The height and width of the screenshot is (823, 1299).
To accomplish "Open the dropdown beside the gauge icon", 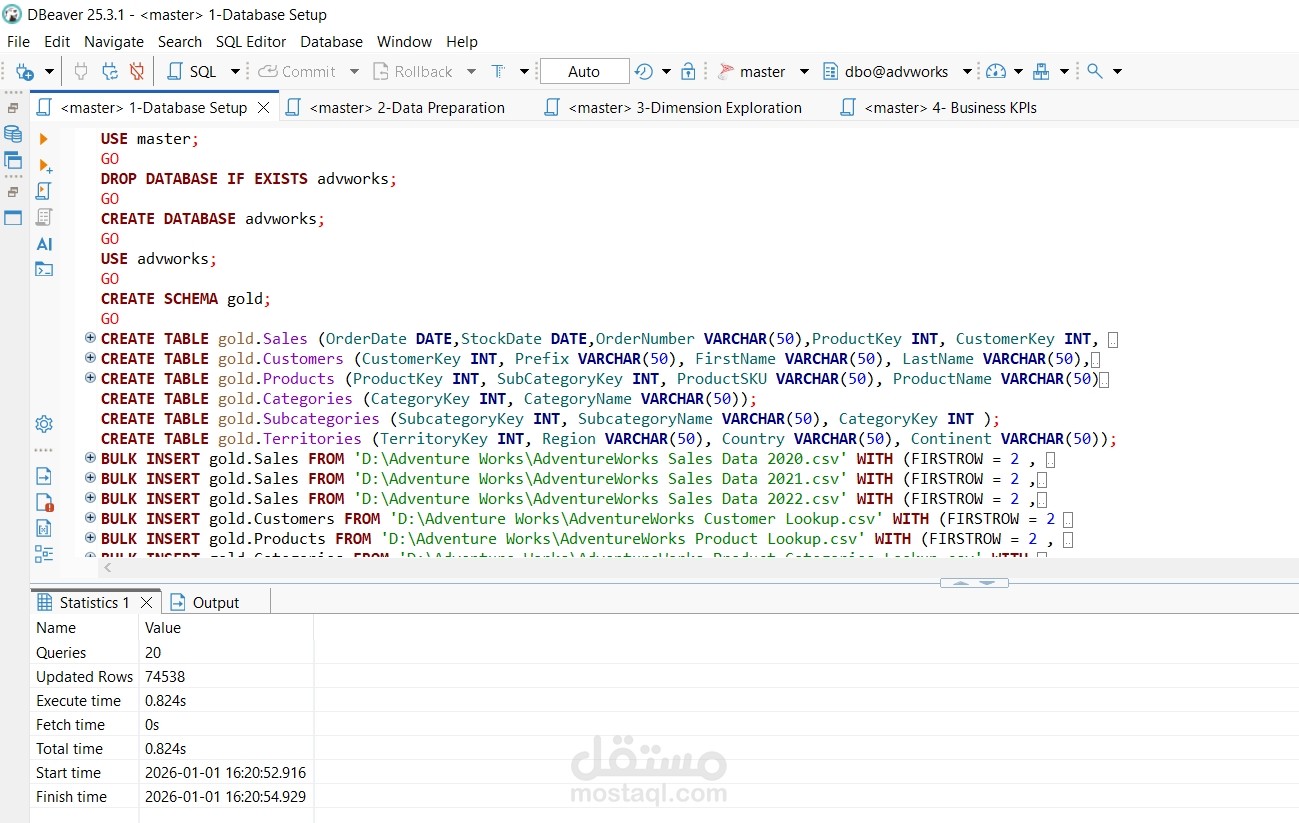I will (1018, 72).
